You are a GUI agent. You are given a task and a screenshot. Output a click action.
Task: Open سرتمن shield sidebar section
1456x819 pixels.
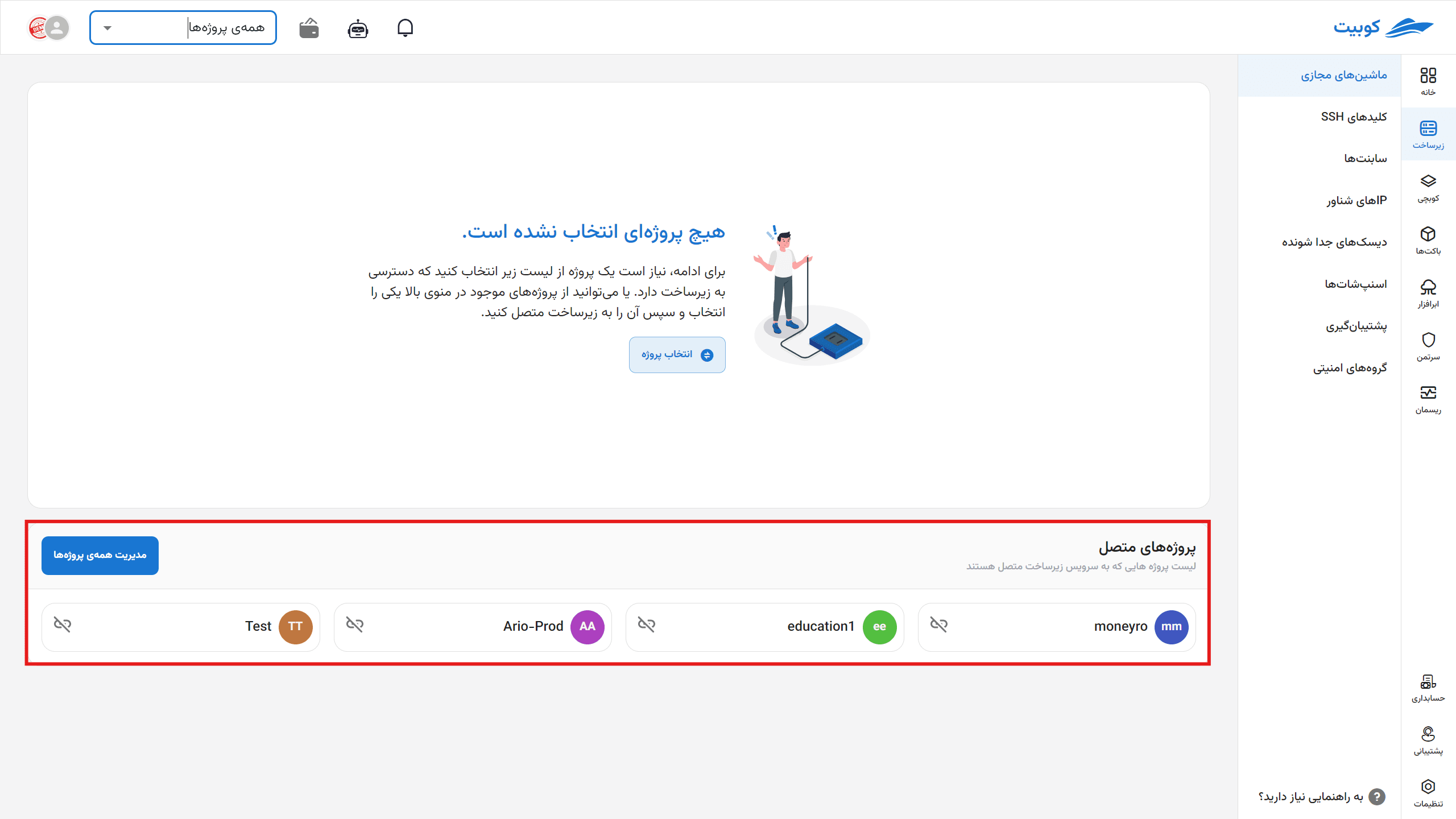(x=1428, y=346)
